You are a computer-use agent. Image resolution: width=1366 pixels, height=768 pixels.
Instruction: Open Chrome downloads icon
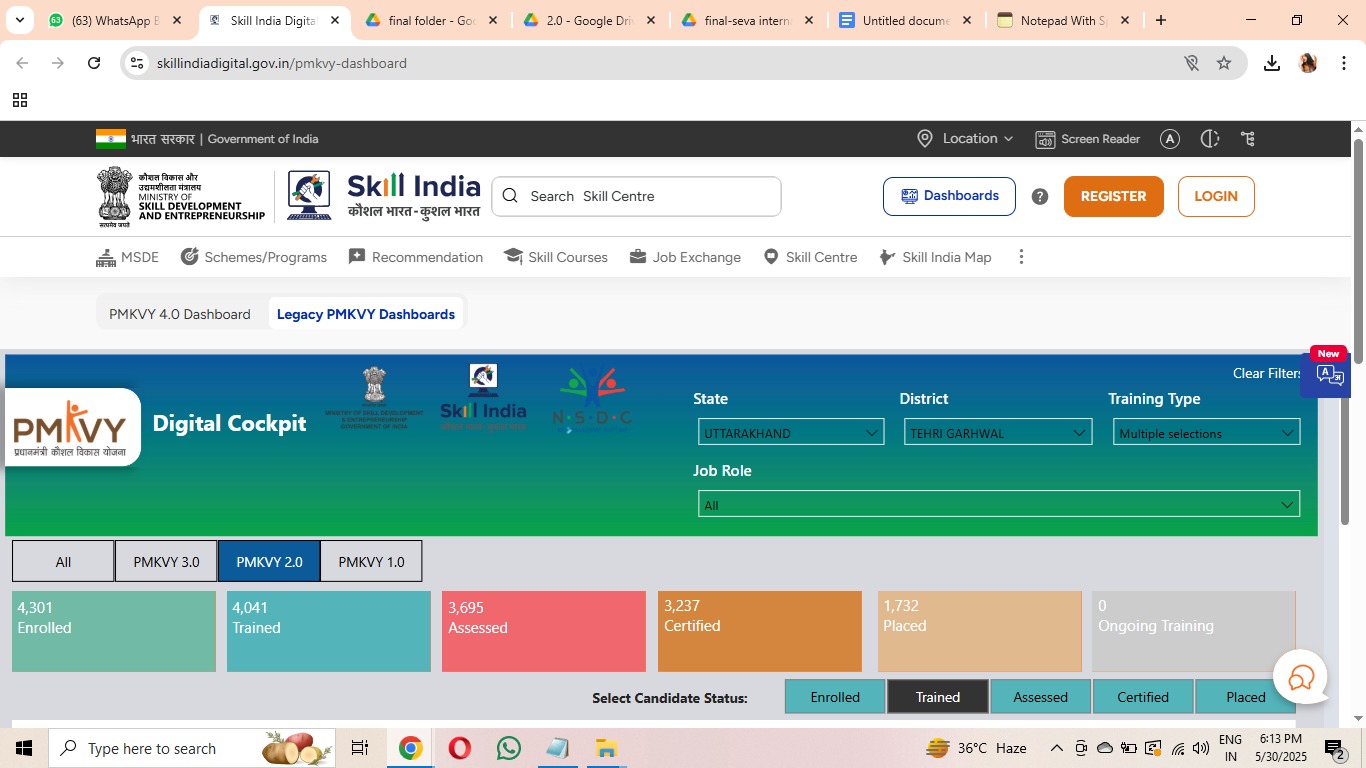(1272, 63)
